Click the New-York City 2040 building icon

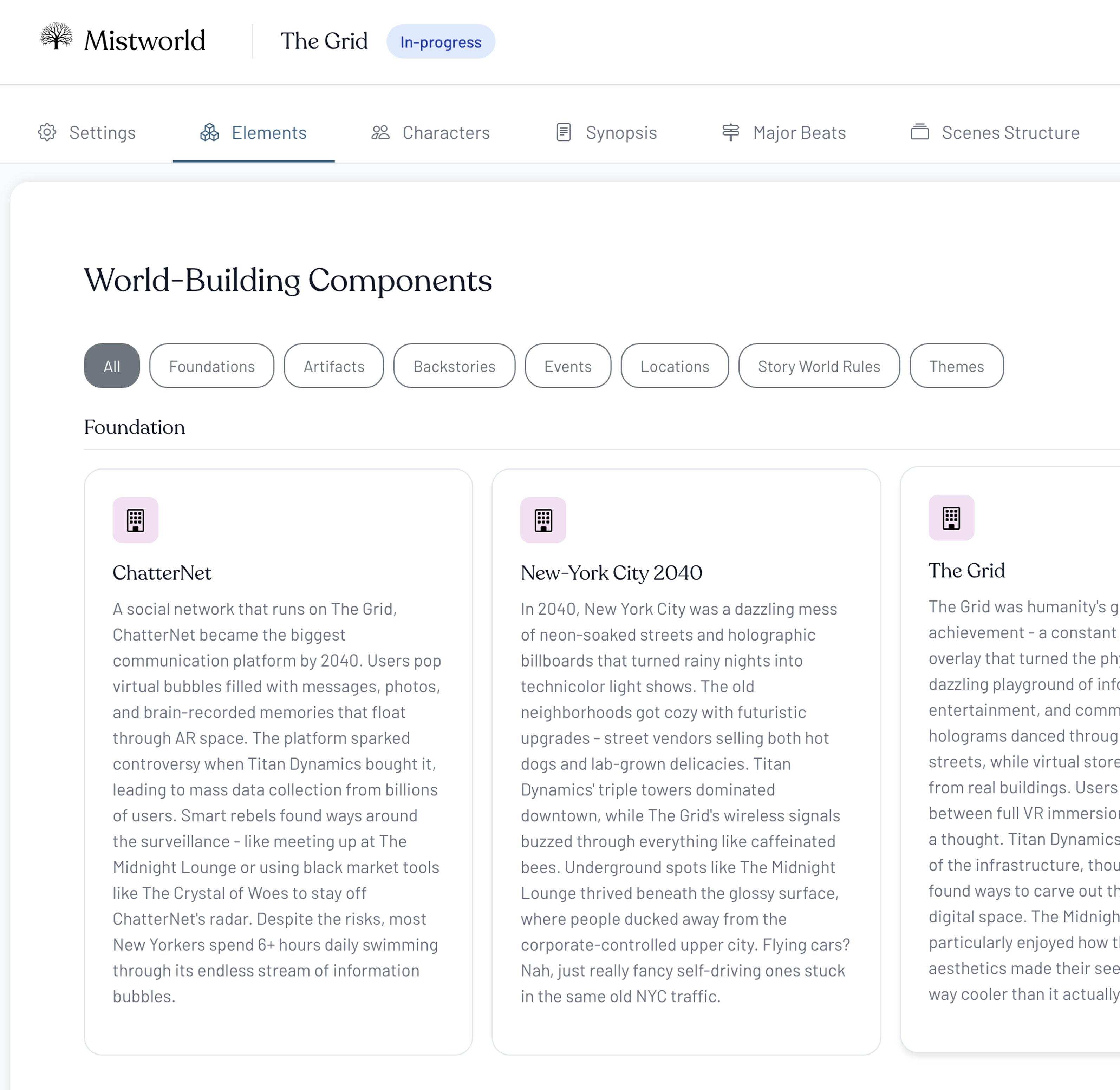click(x=543, y=520)
